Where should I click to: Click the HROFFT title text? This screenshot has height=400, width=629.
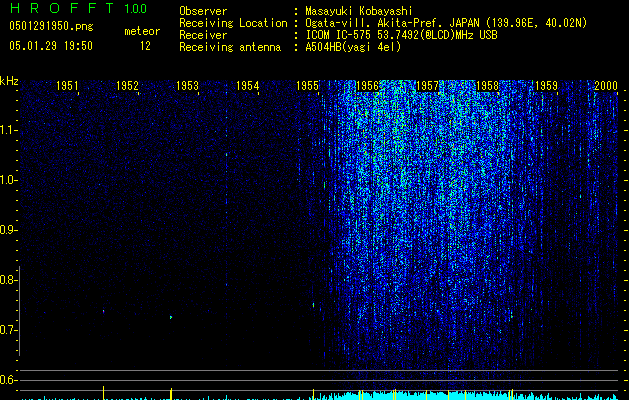click(x=62, y=8)
